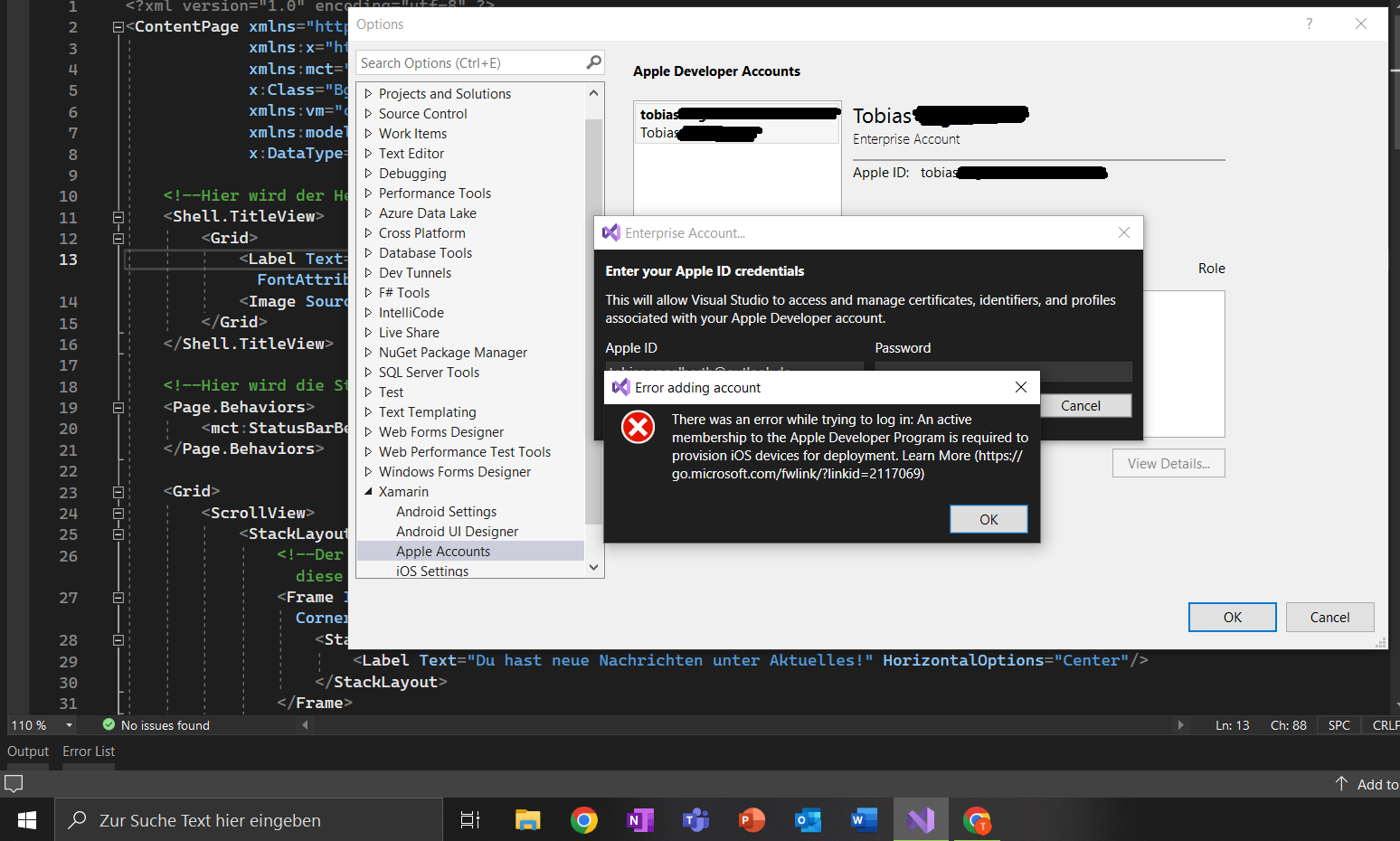Viewport: 1400px width, 841px height.
Task: Click the SPC indentation indicator
Action: [x=1339, y=725]
